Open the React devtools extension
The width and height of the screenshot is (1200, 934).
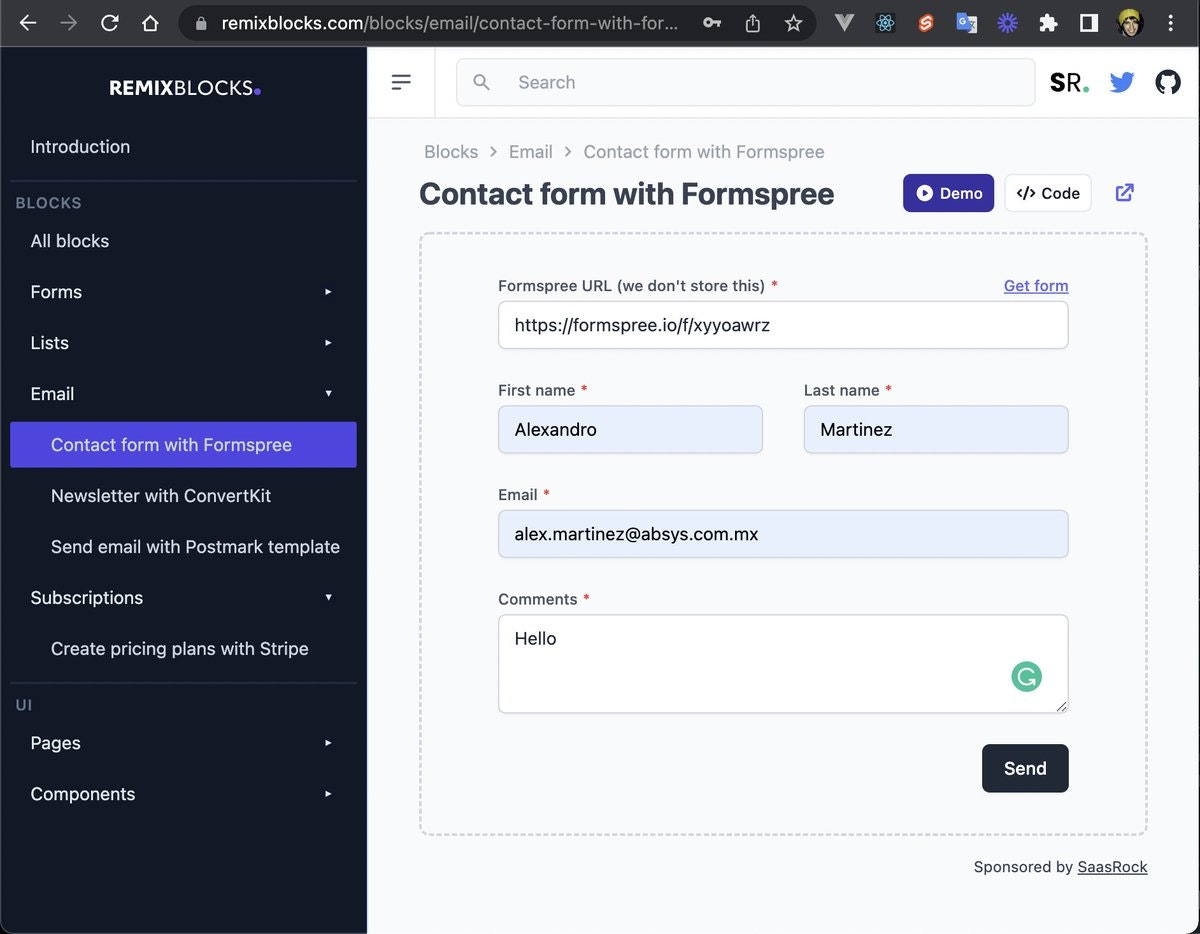[x=885, y=23]
